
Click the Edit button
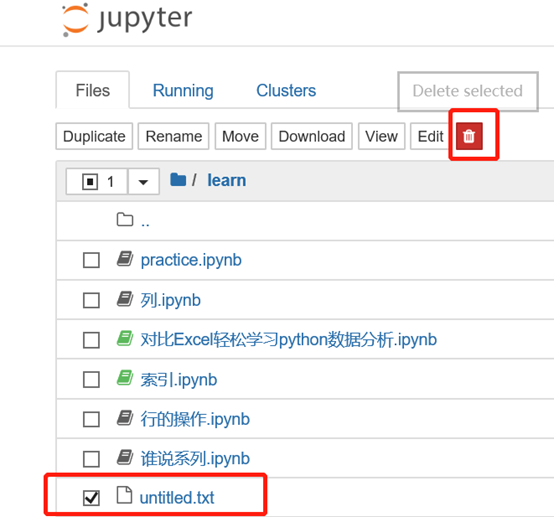tap(431, 136)
